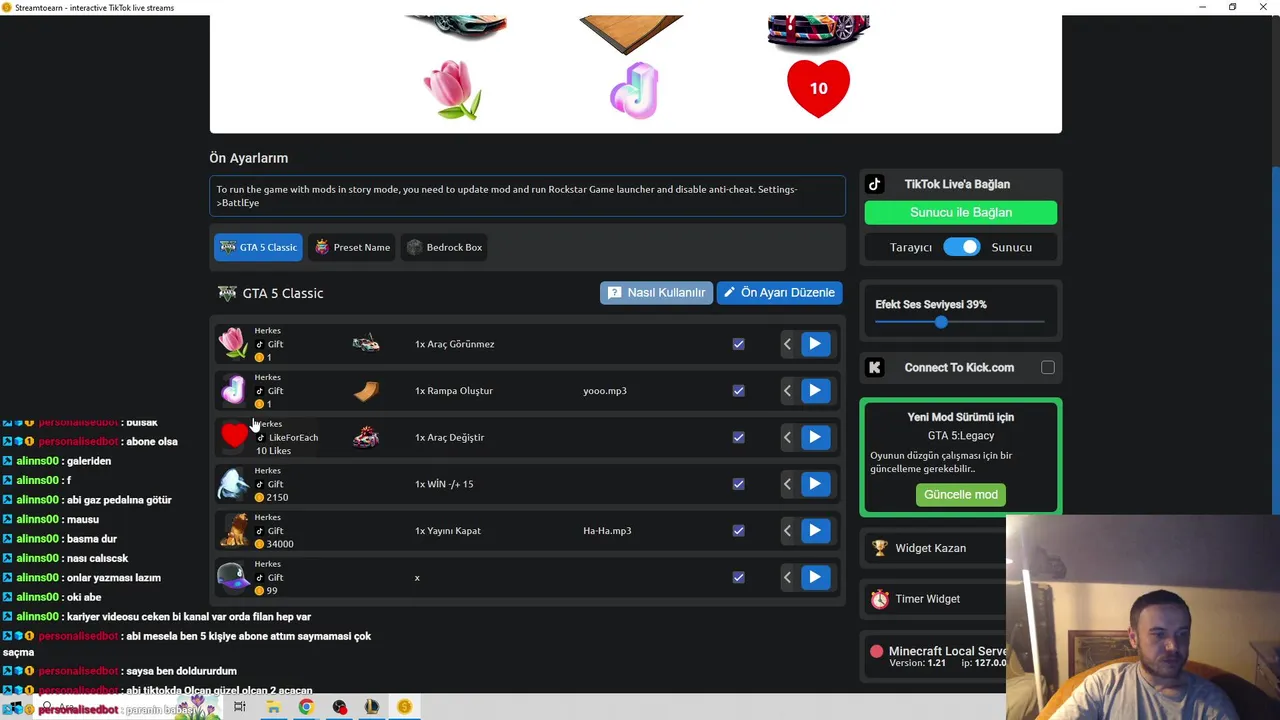The image size is (1280, 720).
Task: Expand left arrow on Yayını Kapat row
Action: coord(788,531)
